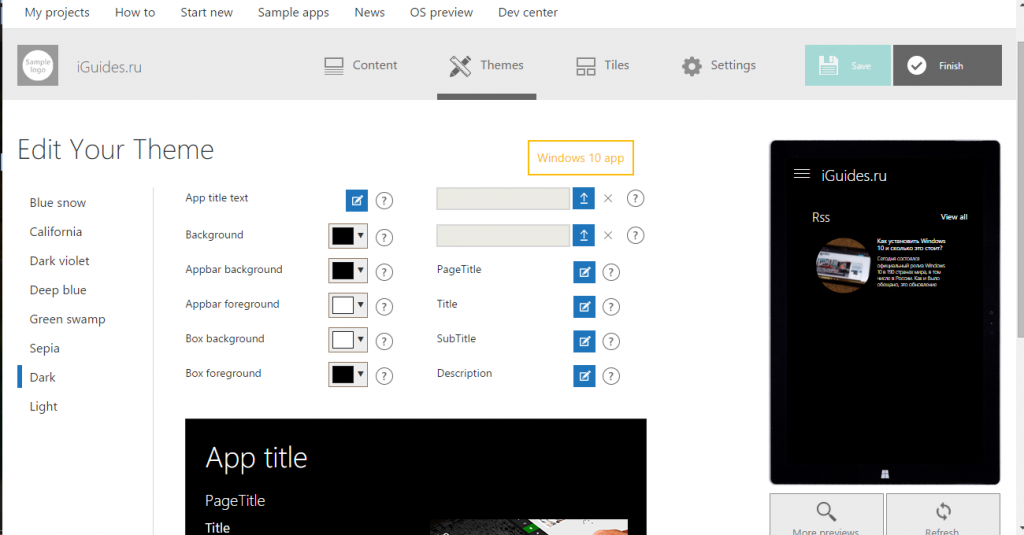Viewport: 1024px width, 535px height.
Task: Upload image with first upload icon
Action: point(584,199)
